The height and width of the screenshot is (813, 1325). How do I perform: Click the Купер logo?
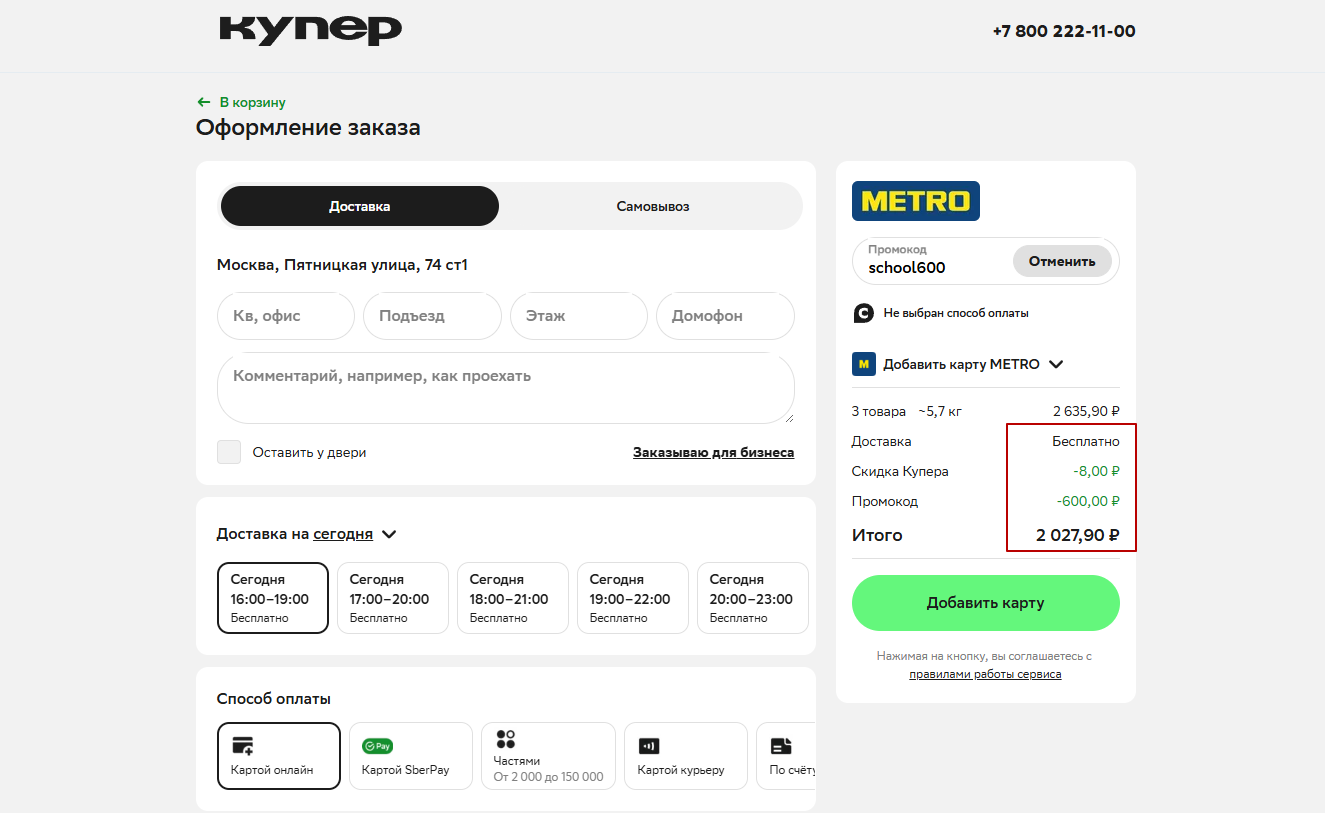[x=310, y=30]
